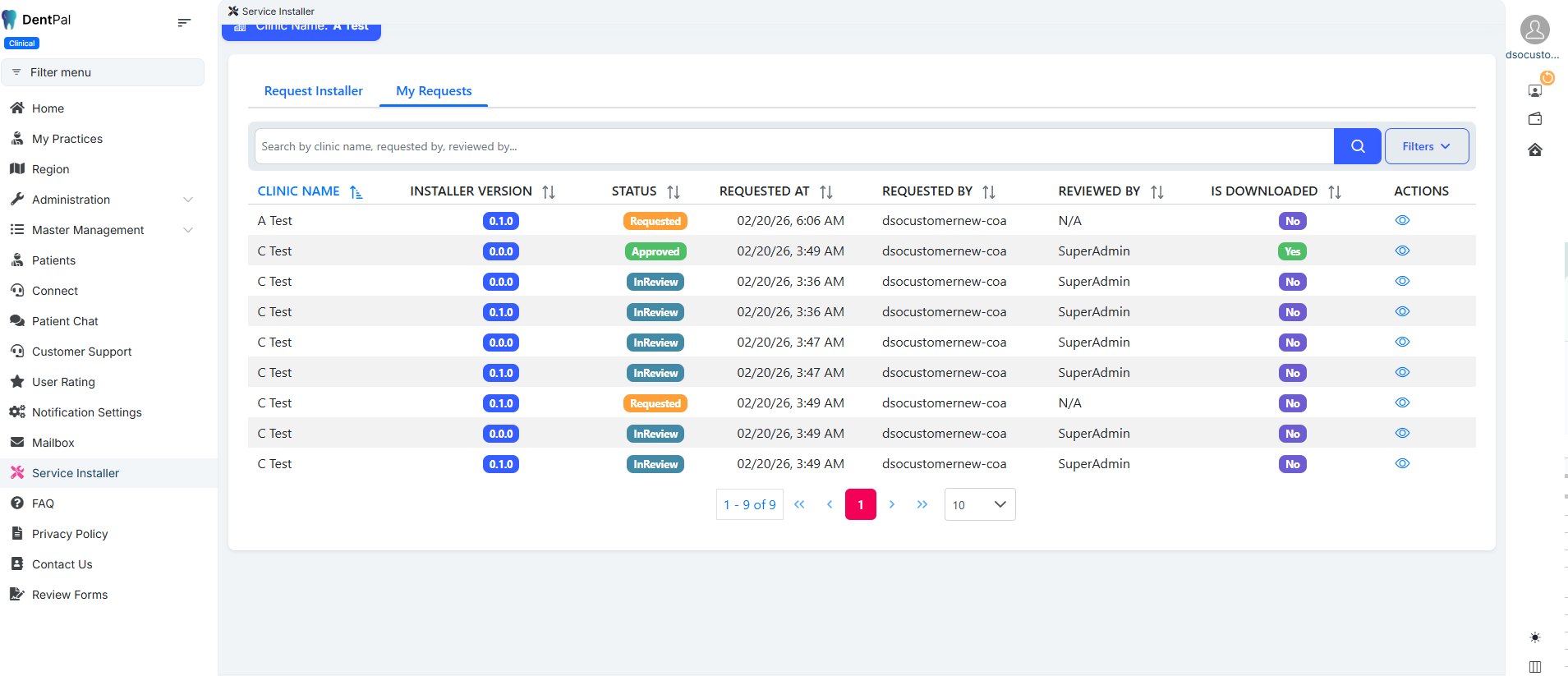The image size is (1568, 676).
Task: Click page number 1 in pagination
Action: pos(860,504)
